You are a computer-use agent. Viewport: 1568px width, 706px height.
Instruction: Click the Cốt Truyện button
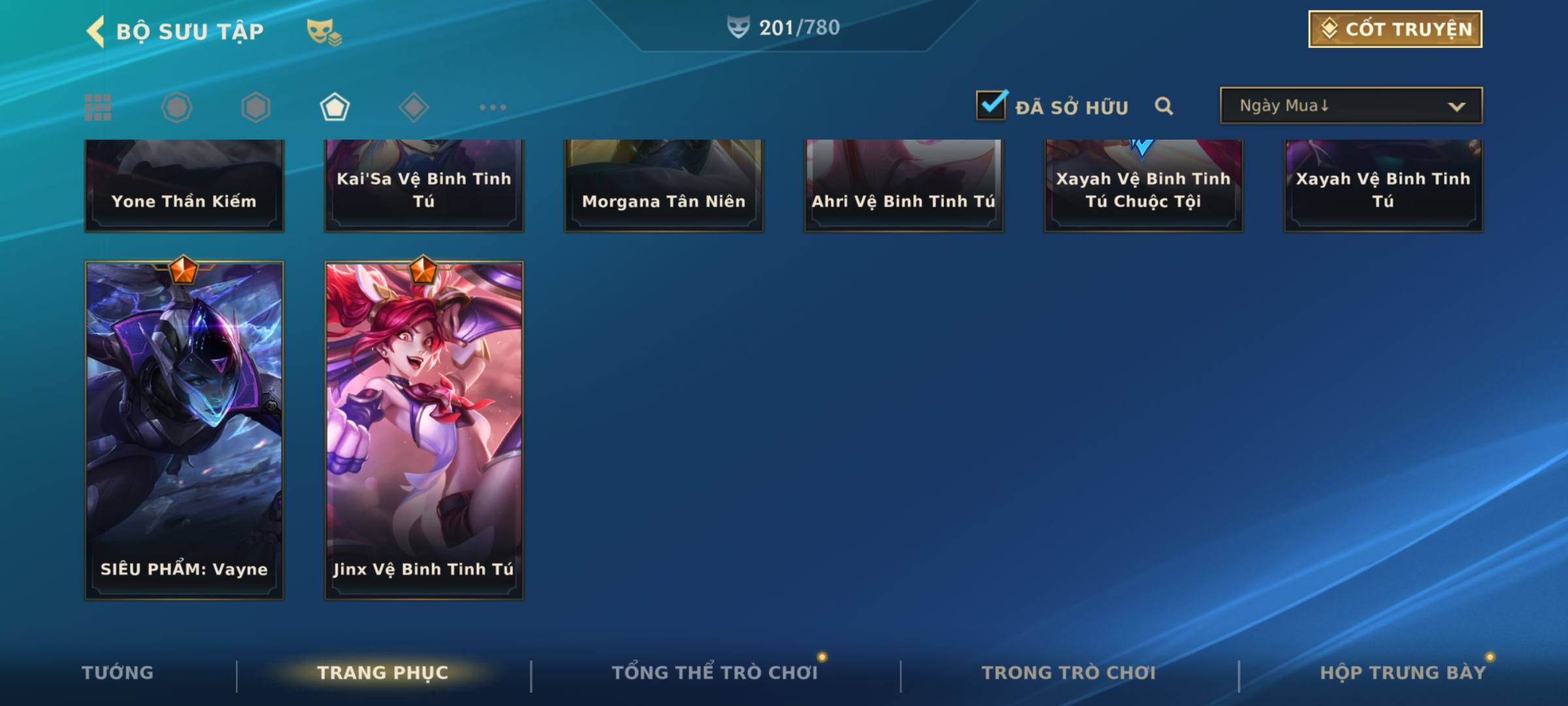pyautogui.click(x=1395, y=29)
